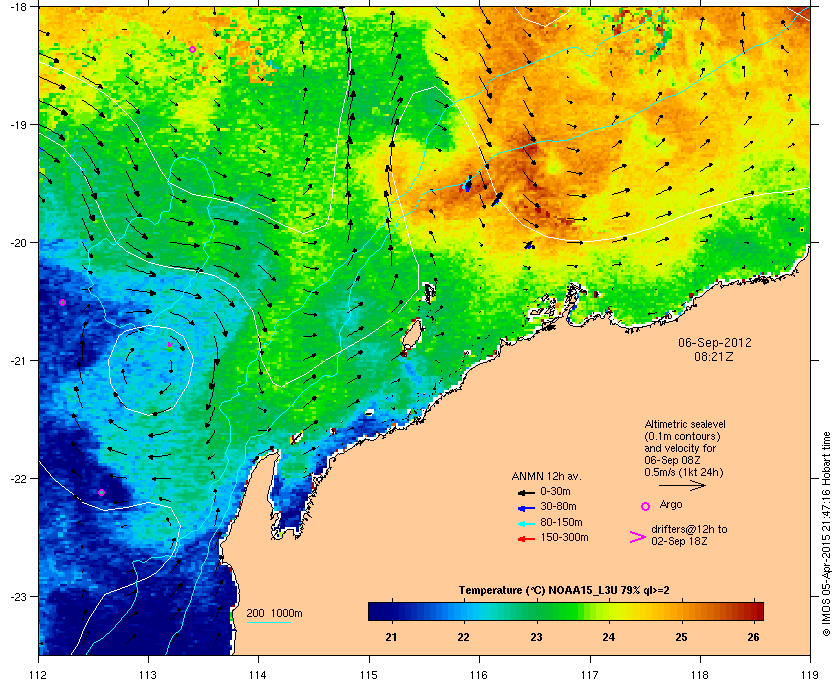Click the cyan 200 1000m isobath legend line

click(x=268, y=623)
